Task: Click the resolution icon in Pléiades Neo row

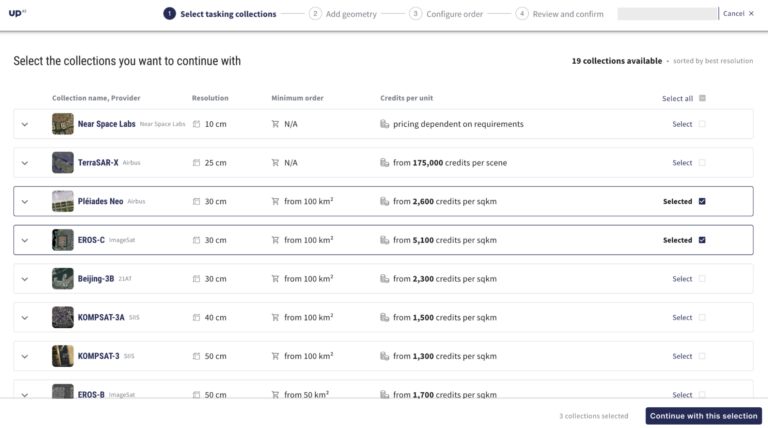Action: [x=197, y=201]
